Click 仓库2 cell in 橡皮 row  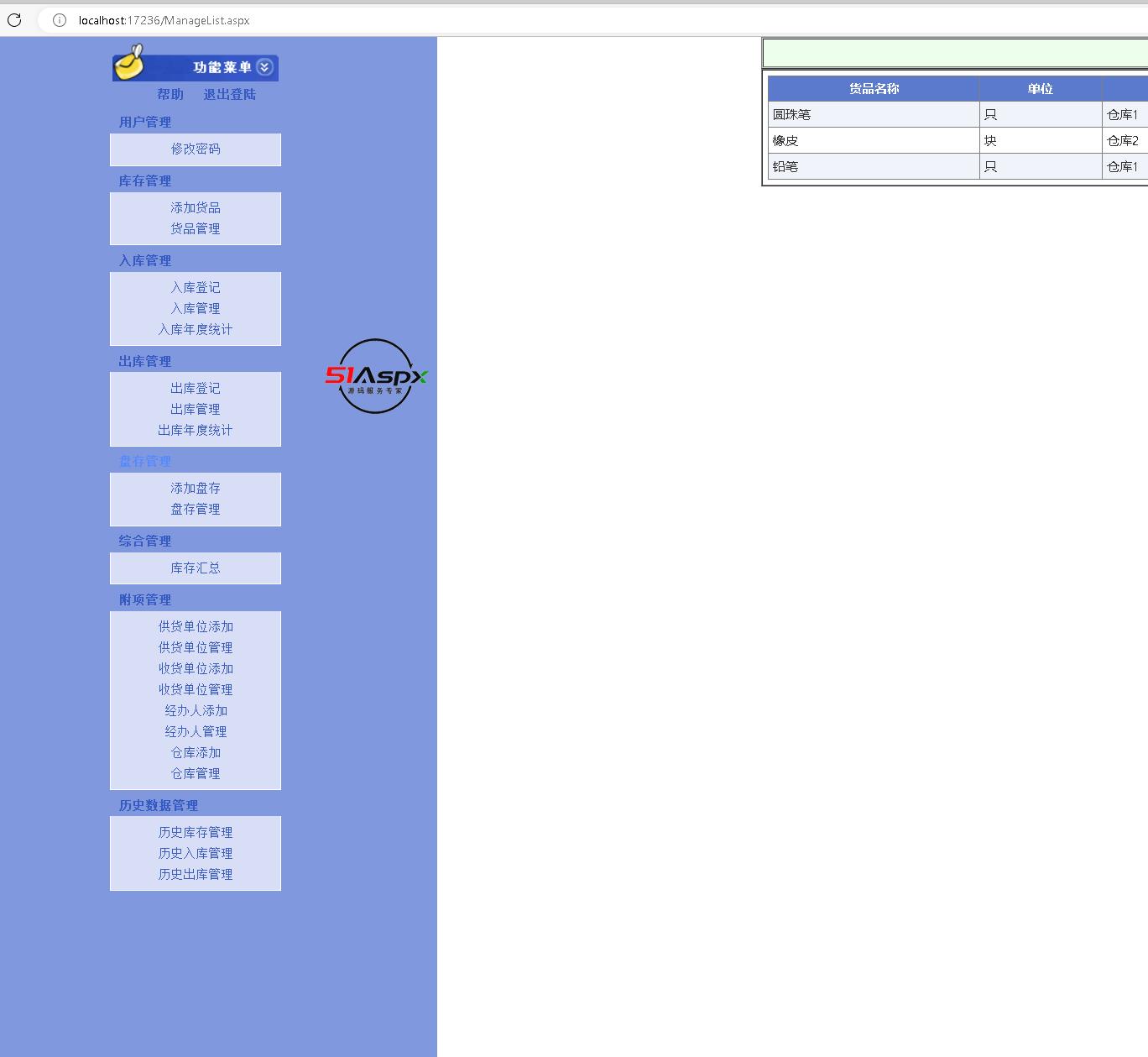1125,140
